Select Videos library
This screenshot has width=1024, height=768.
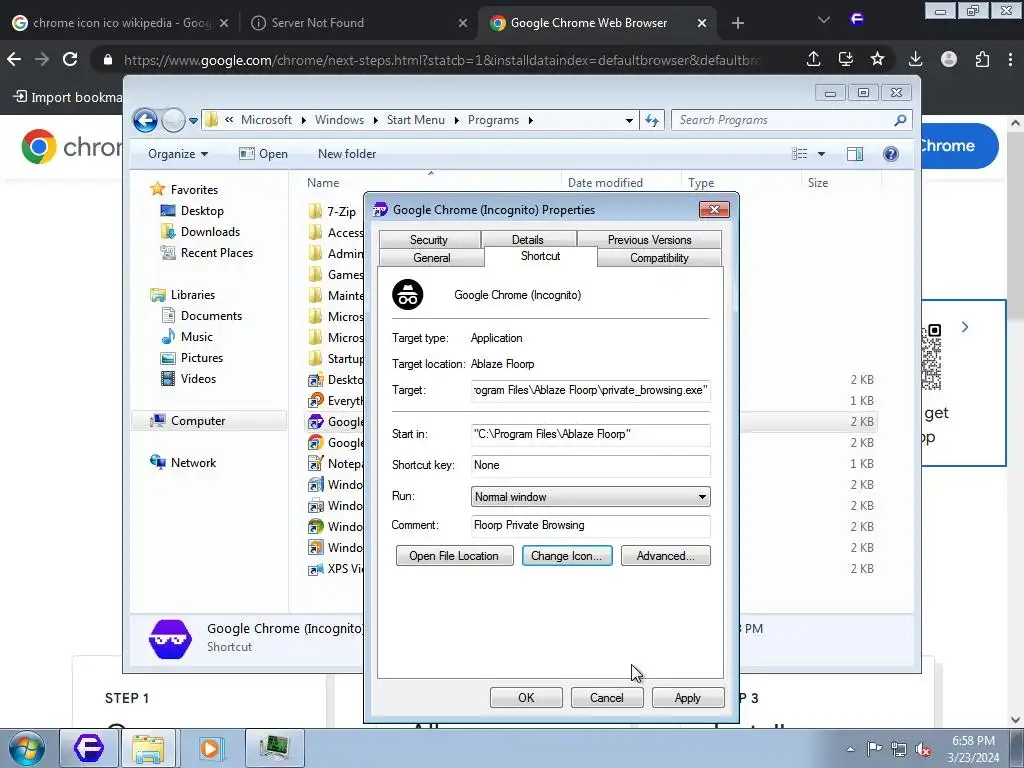188,379
